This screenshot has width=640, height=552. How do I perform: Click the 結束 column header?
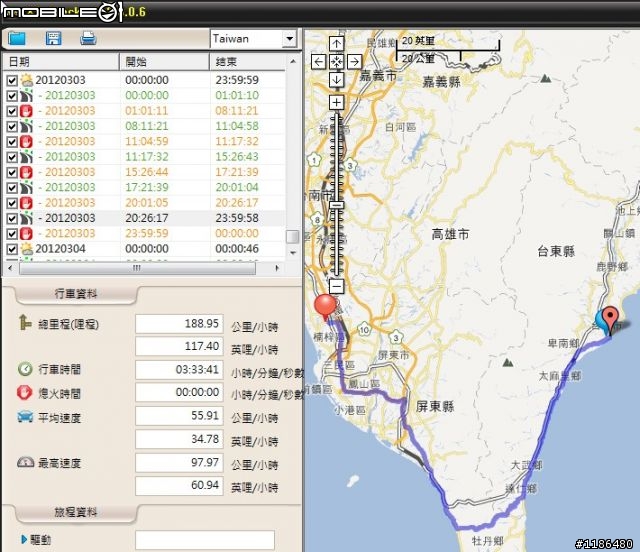(x=247, y=62)
